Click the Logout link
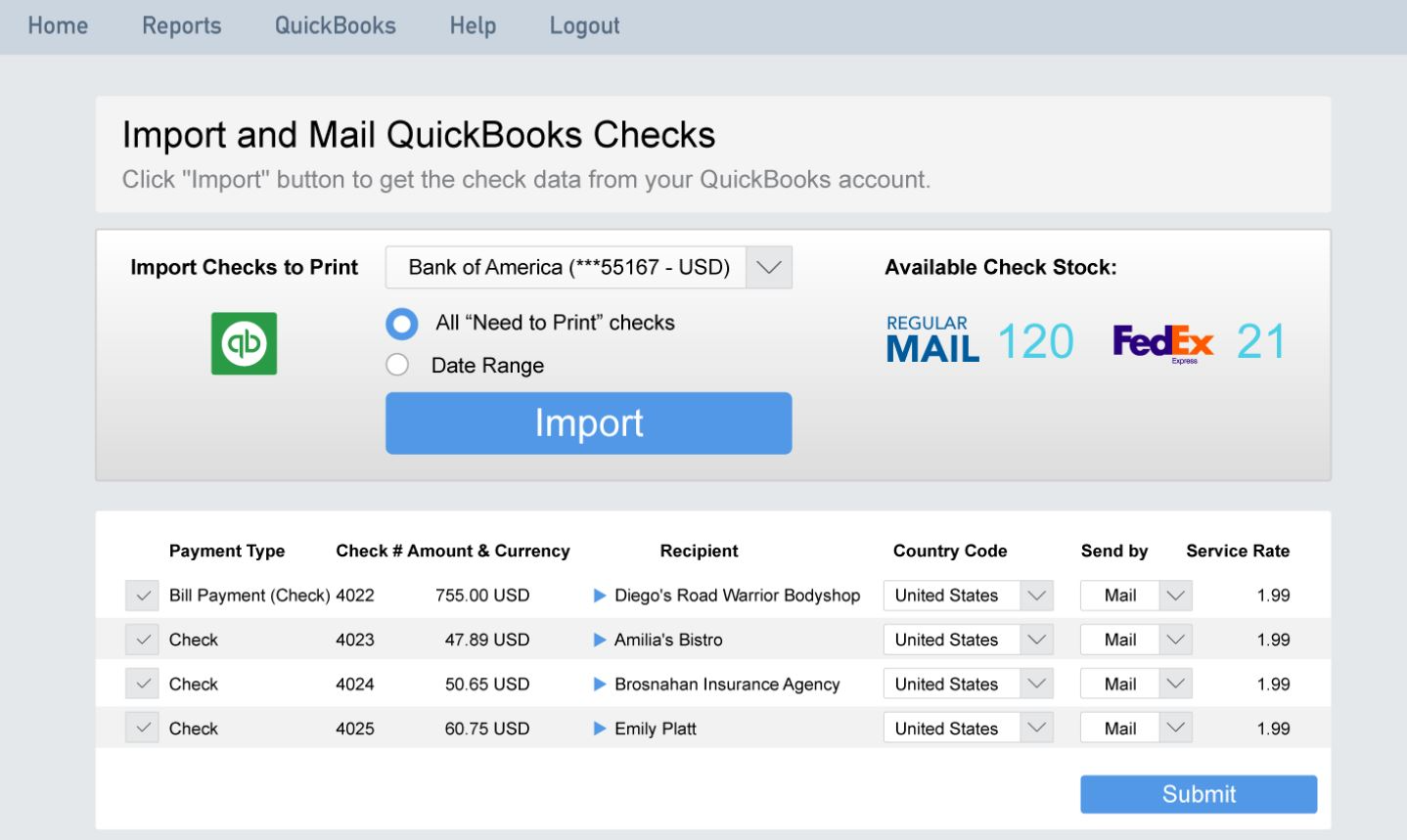 pyautogui.click(x=584, y=26)
